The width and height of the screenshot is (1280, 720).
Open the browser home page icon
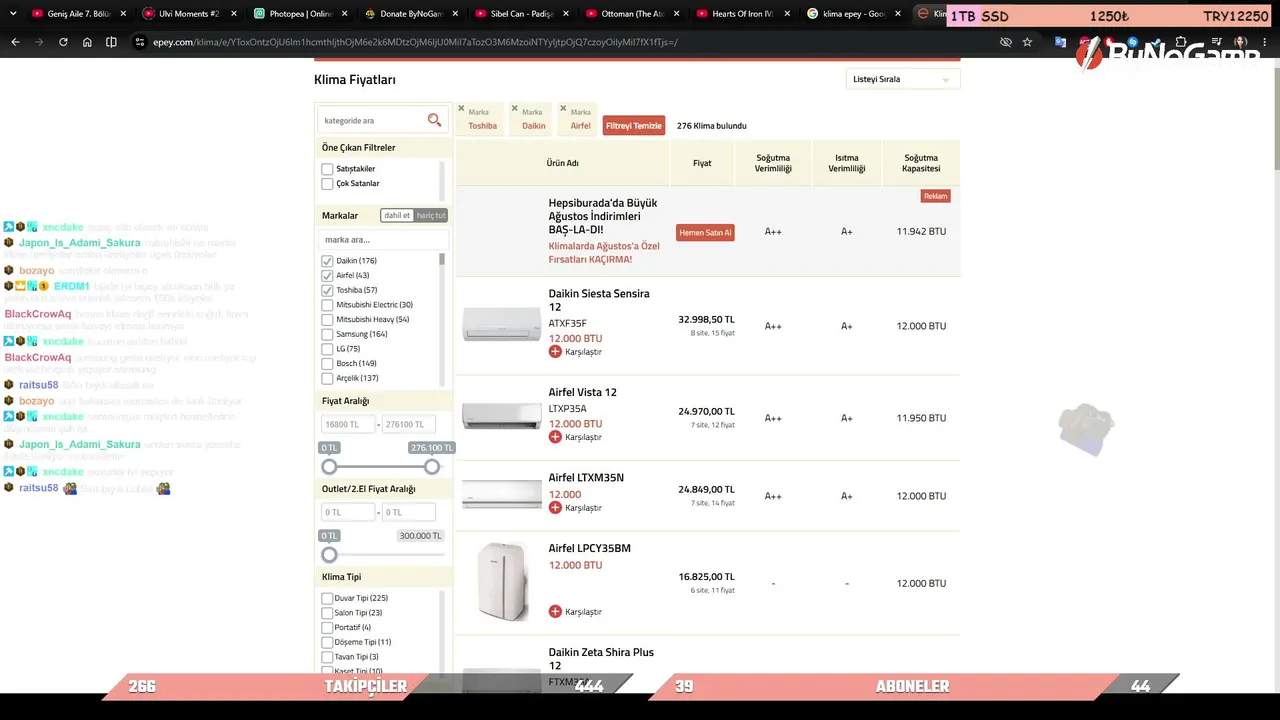[x=87, y=42]
